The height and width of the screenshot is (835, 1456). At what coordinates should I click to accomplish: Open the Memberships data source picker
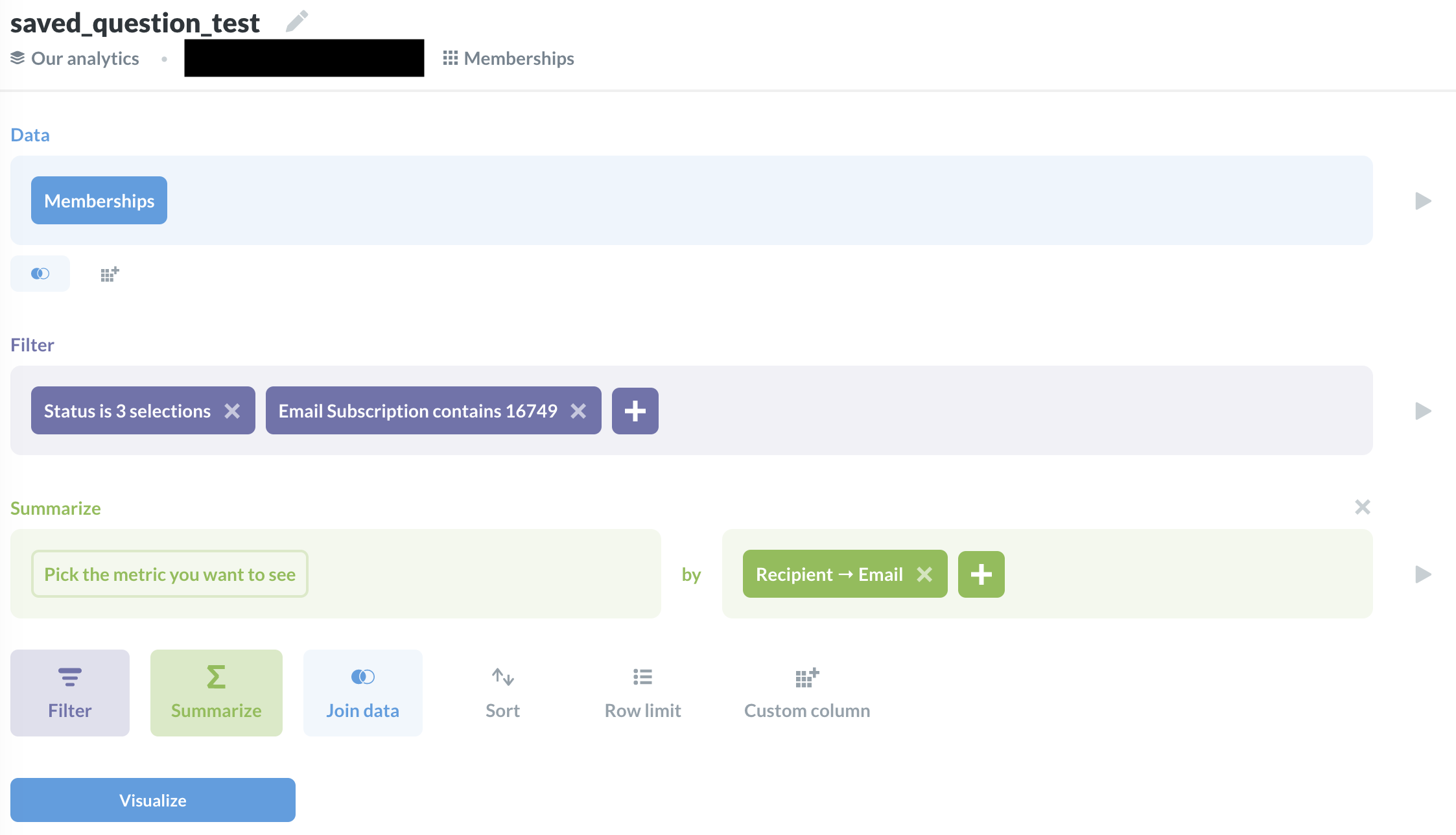pos(99,201)
